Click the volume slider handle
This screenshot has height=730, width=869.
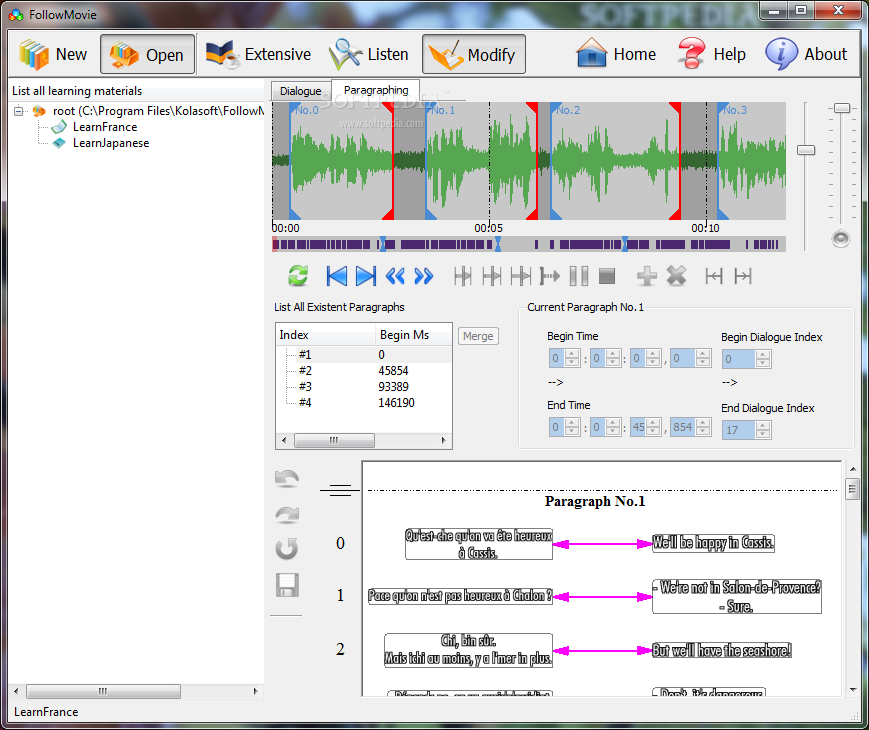842,108
